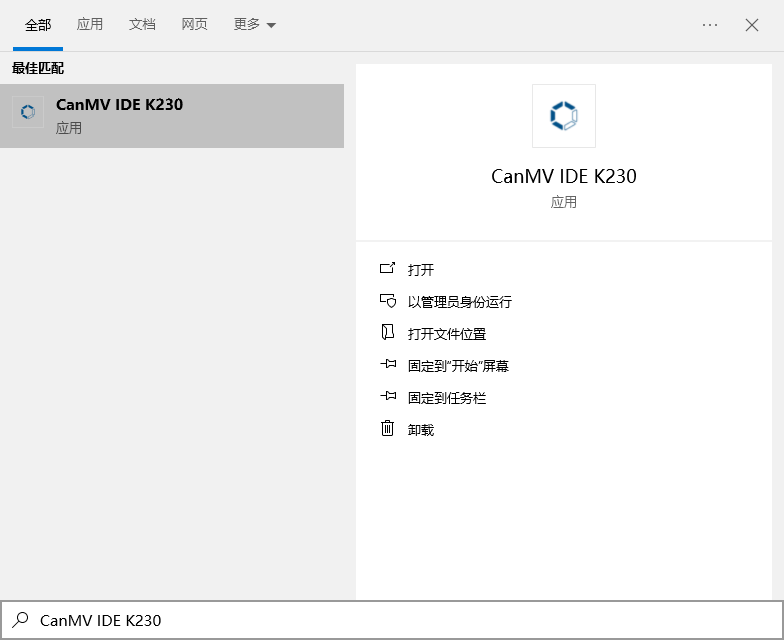This screenshot has width=784, height=640.
Task: Click the CanMV icon in the result list
Action: 28,112
